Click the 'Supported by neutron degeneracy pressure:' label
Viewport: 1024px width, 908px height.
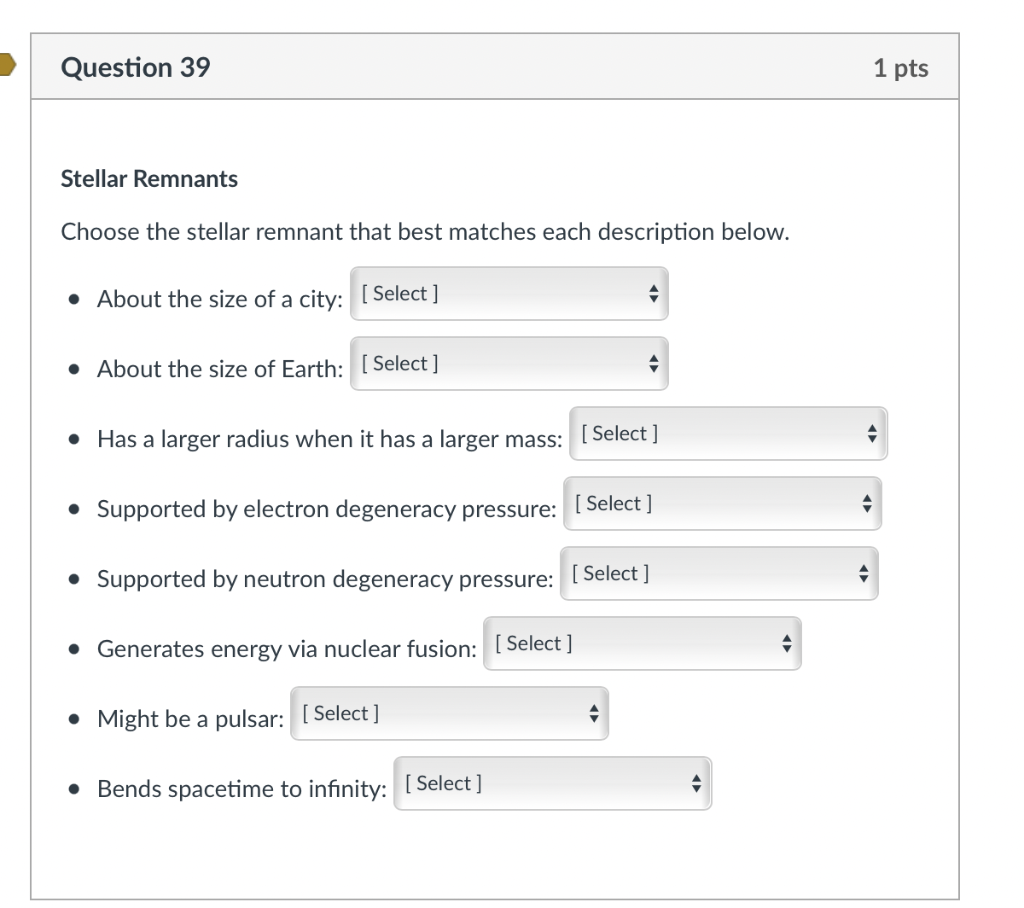point(324,579)
